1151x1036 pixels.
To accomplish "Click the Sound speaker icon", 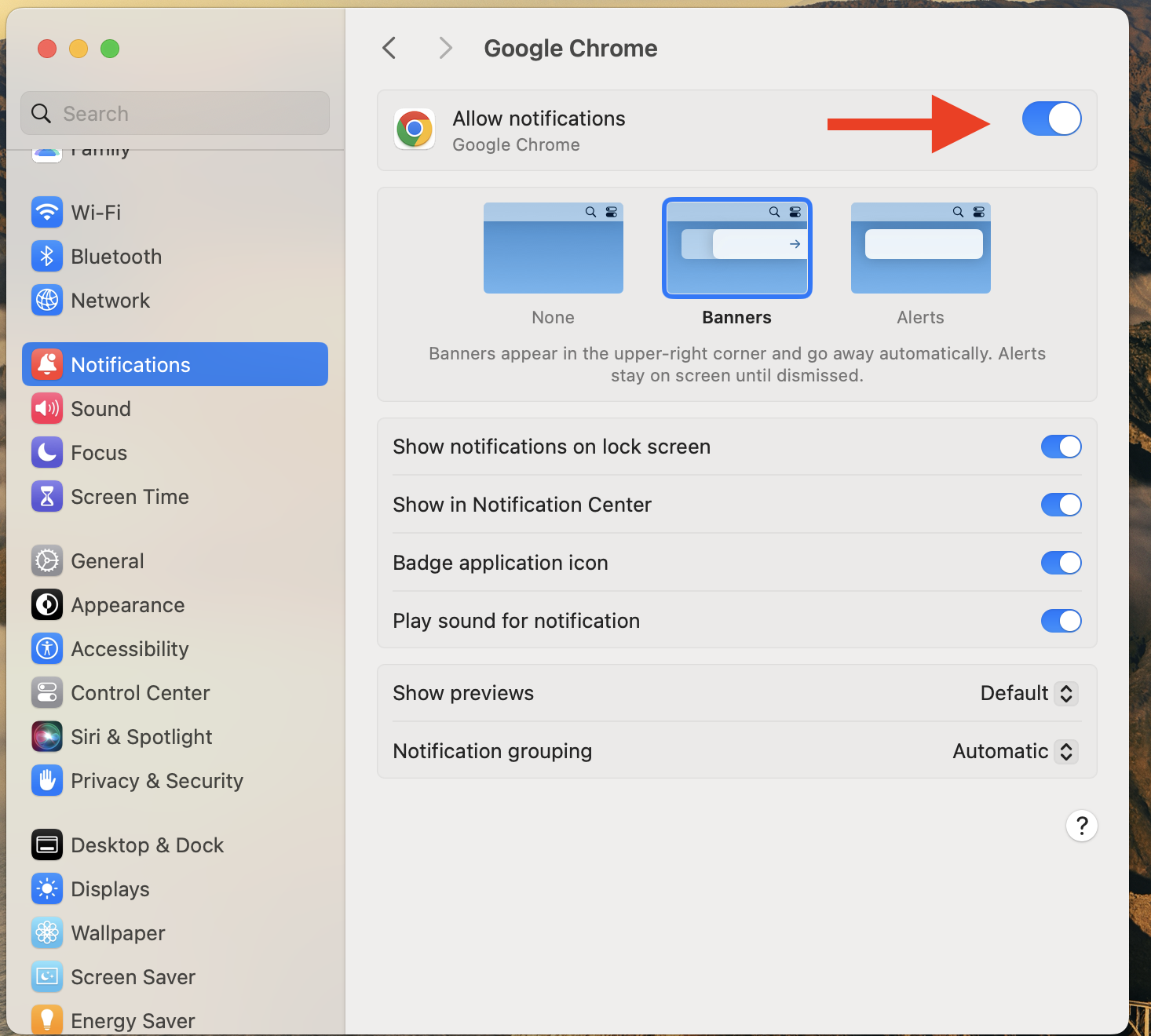I will tap(47, 408).
